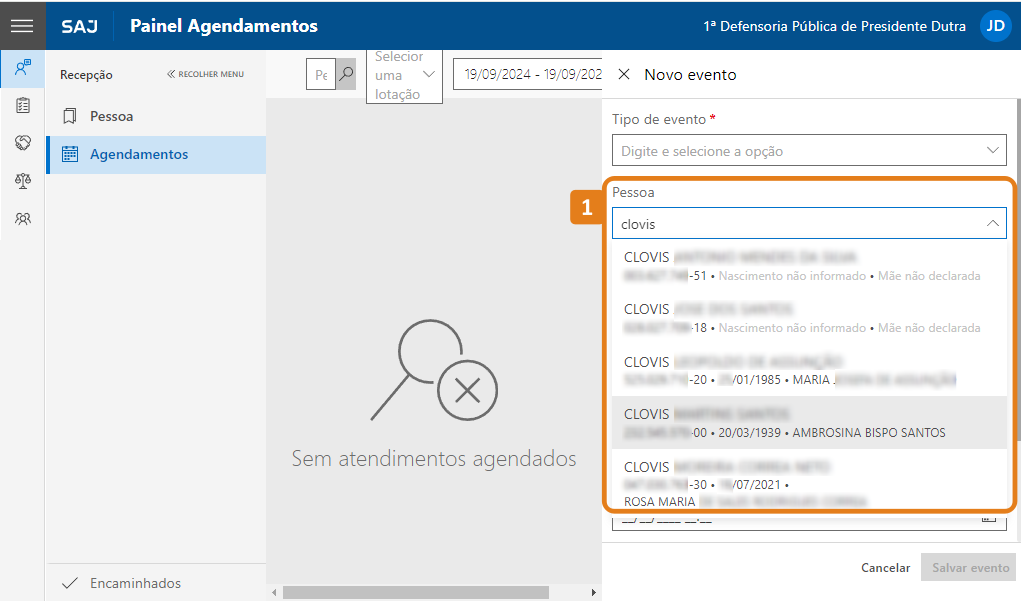Click the horizontal scrollbar thumb
This screenshot has height=601, width=1021.
pyautogui.click(x=415, y=592)
